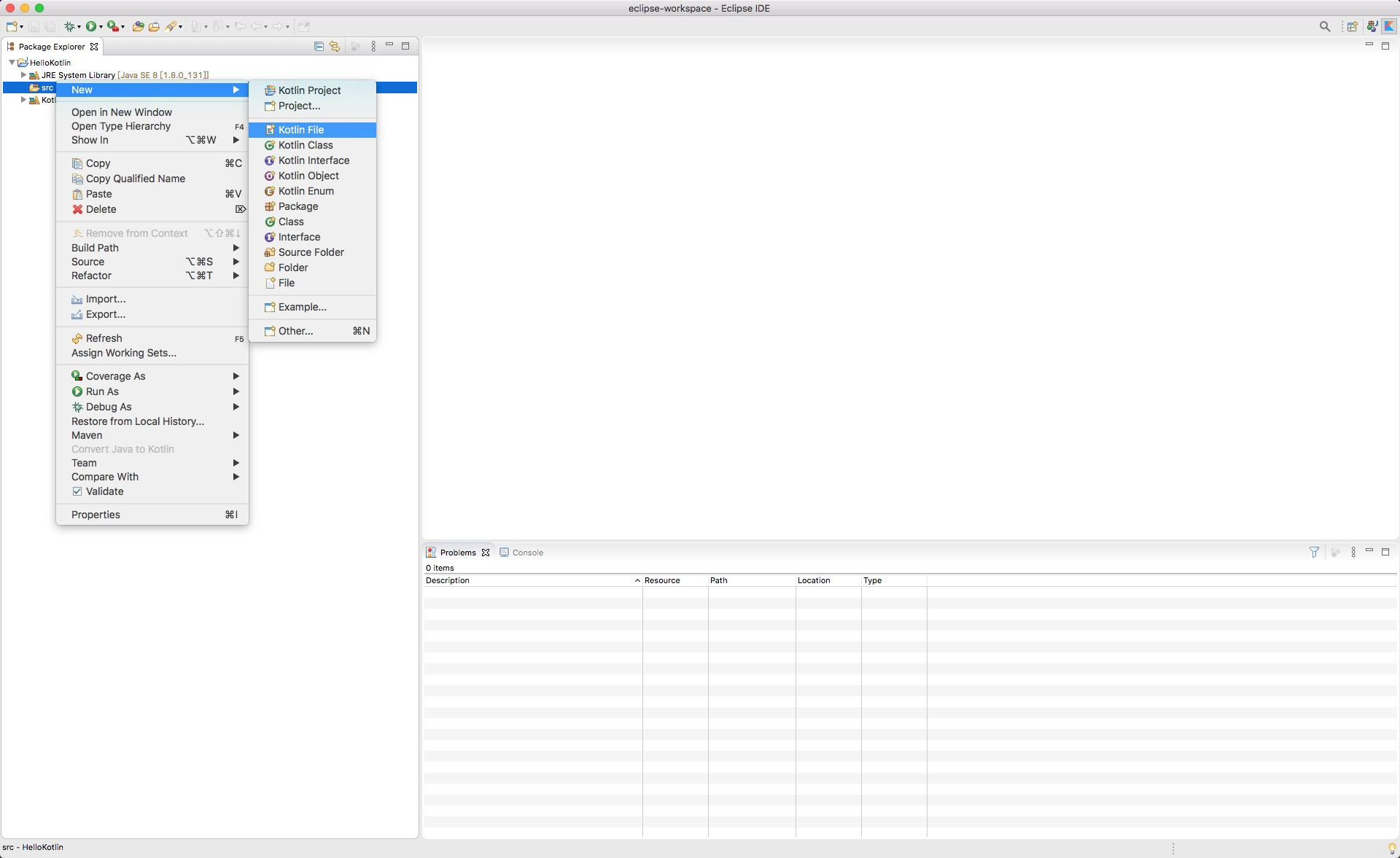Click the Import icon in context menu
This screenshot has height=858, width=1400.
[77, 299]
